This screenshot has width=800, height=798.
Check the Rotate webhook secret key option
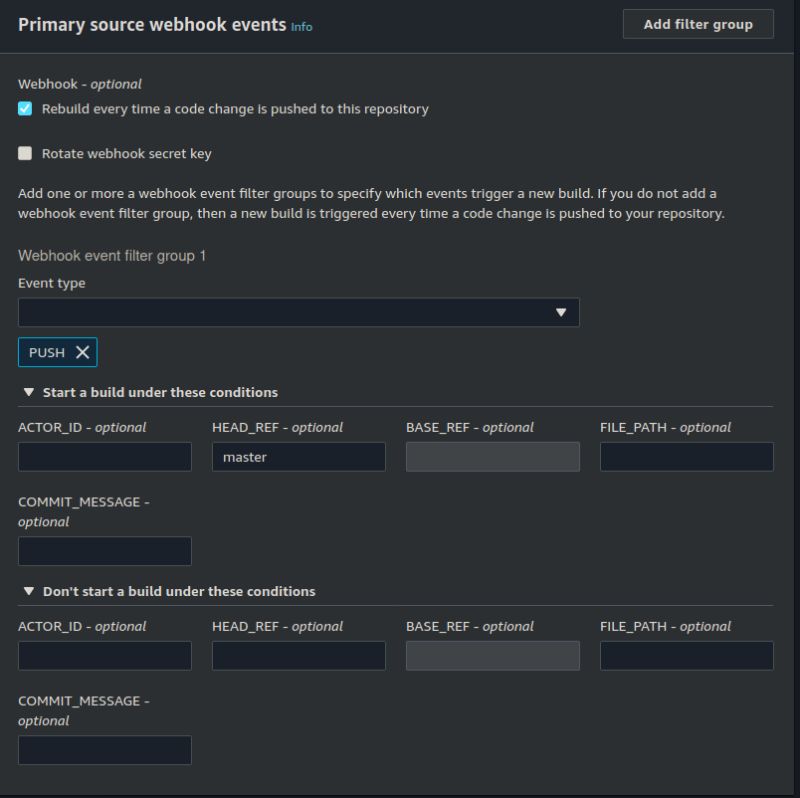click(23, 152)
